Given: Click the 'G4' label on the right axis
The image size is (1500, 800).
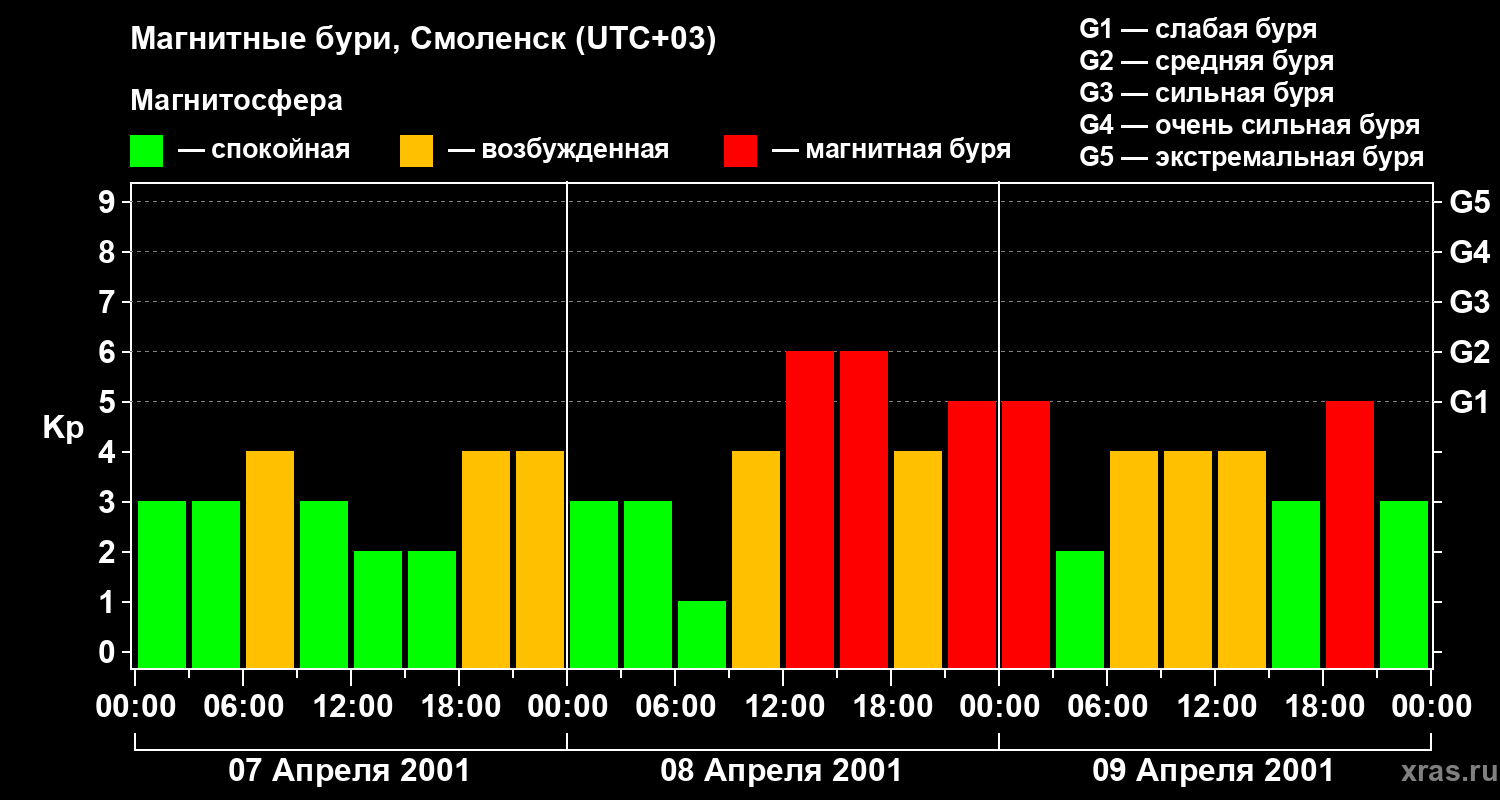Looking at the screenshot, I should tap(1470, 252).
